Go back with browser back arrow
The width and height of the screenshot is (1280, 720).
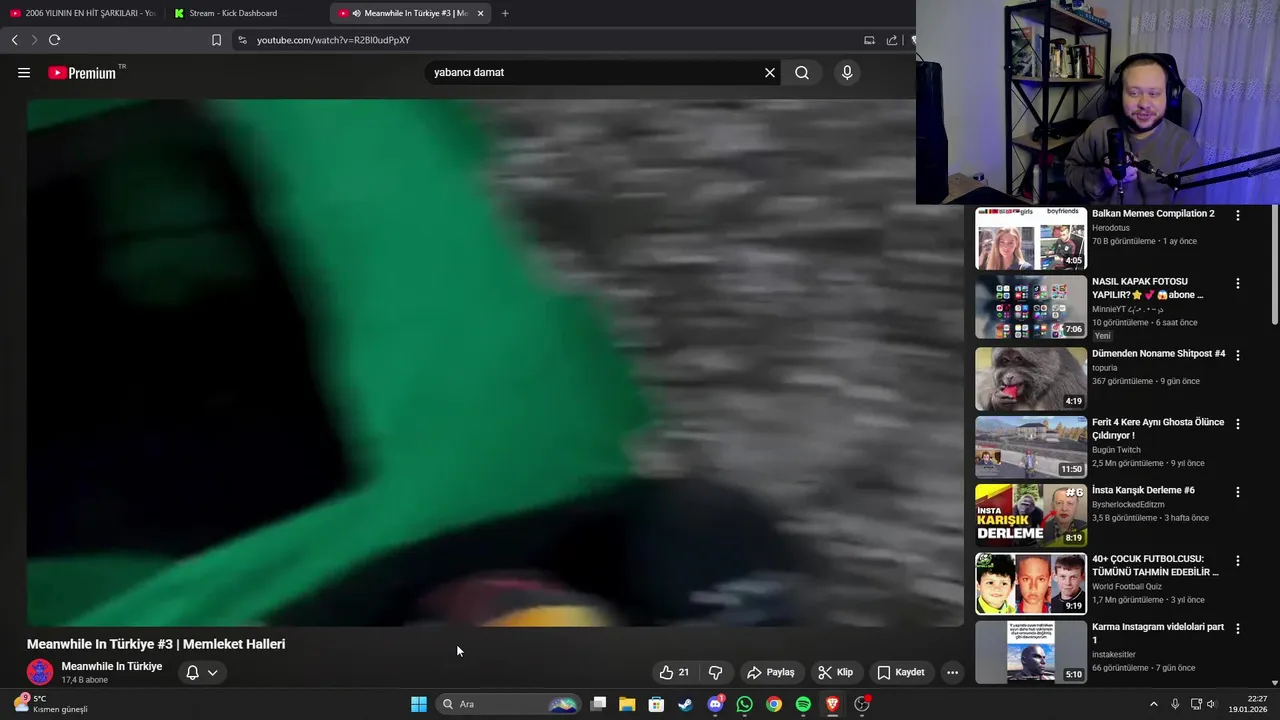15,40
